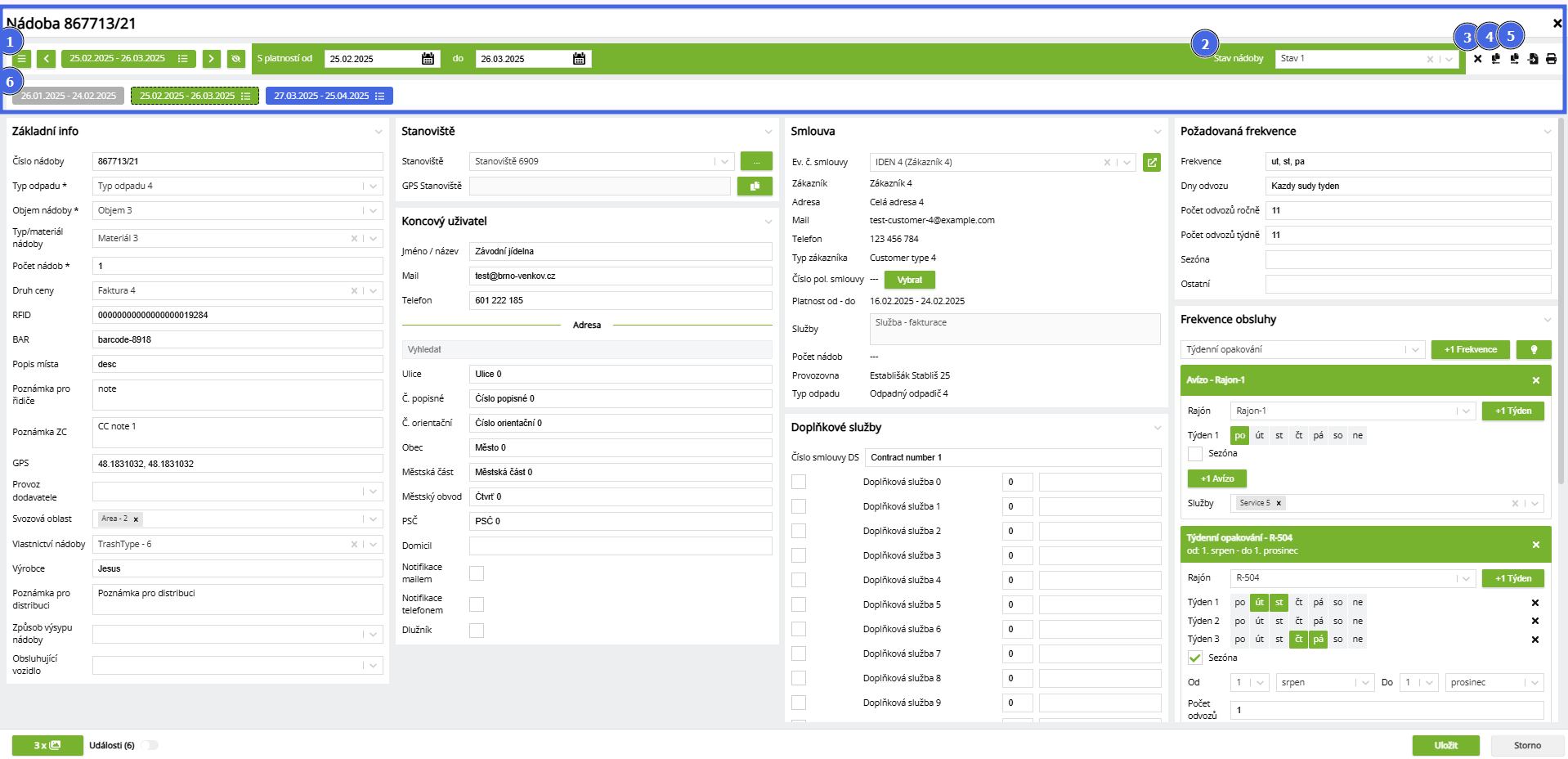
Task: Open the month dropdown showing 'srpen'
Action: click(1325, 683)
